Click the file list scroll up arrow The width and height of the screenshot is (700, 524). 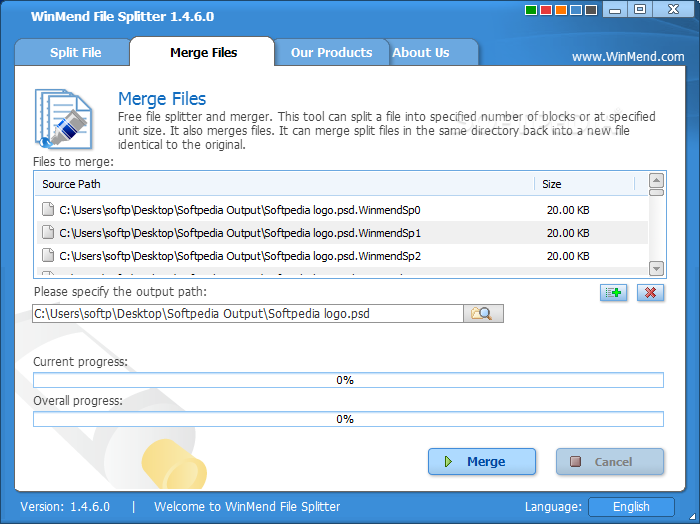pyautogui.click(x=656, y=181)
